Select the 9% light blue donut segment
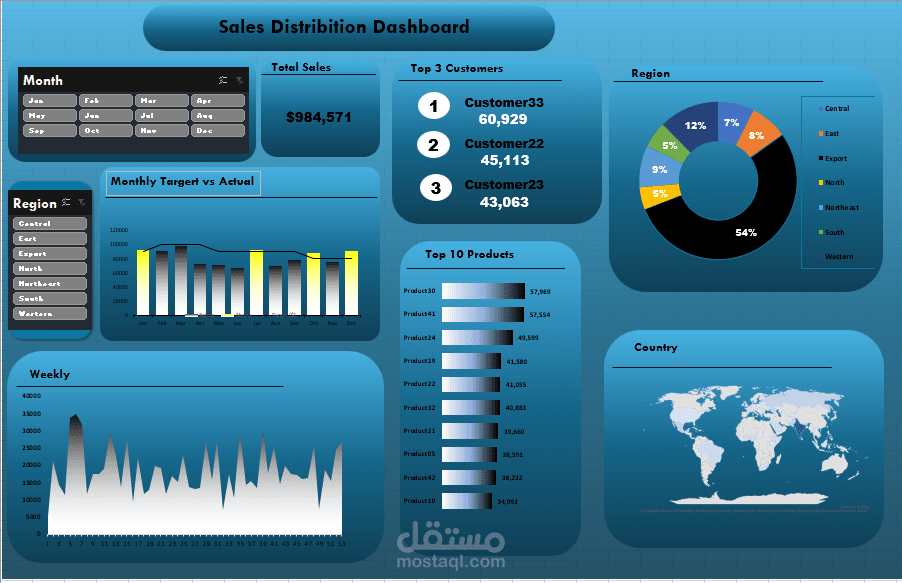This screenshot has width=902, height=583. tap(659, 169)
